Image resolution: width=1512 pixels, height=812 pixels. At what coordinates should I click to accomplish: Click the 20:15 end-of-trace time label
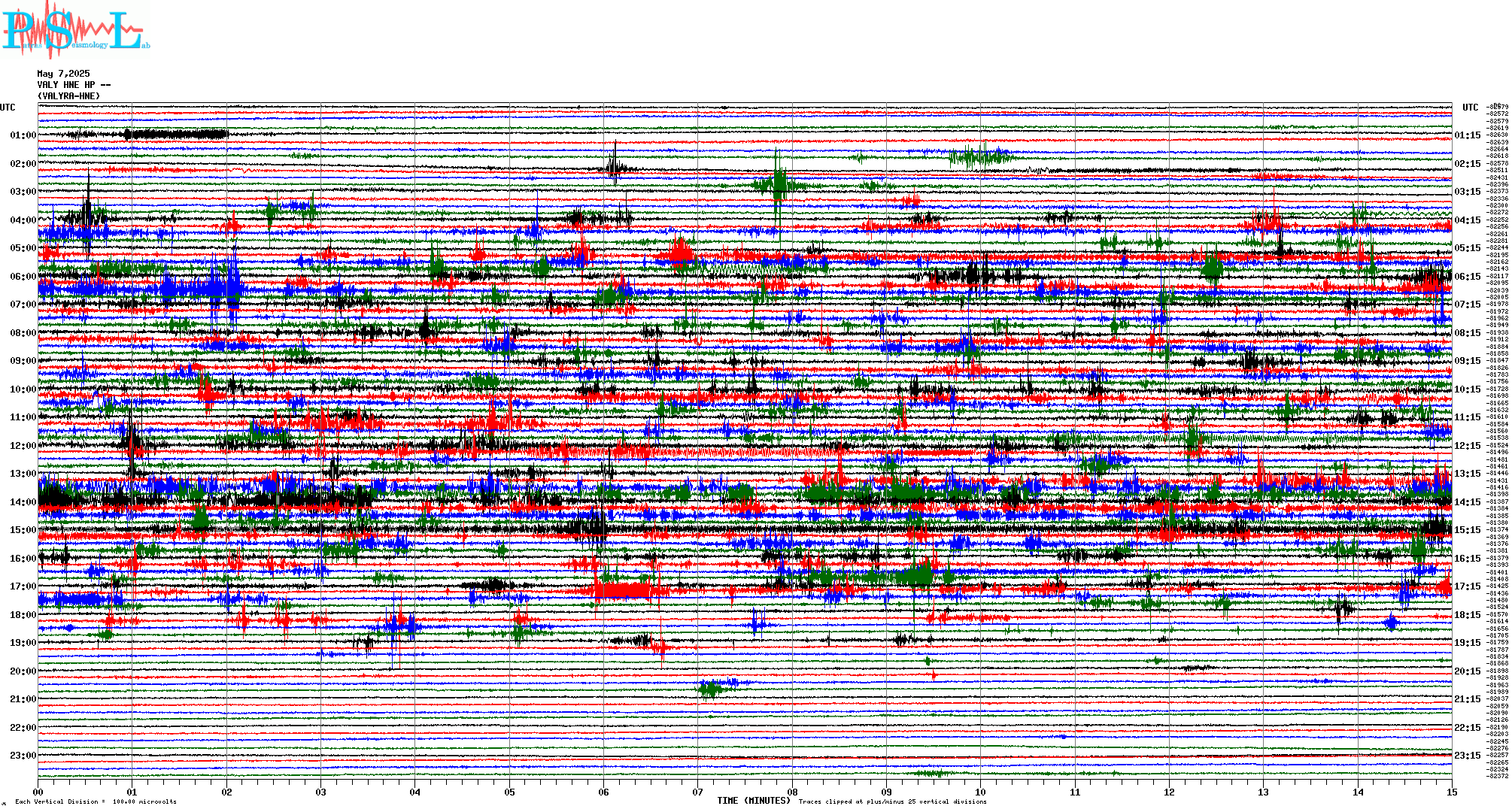(x=1468, y=671)
